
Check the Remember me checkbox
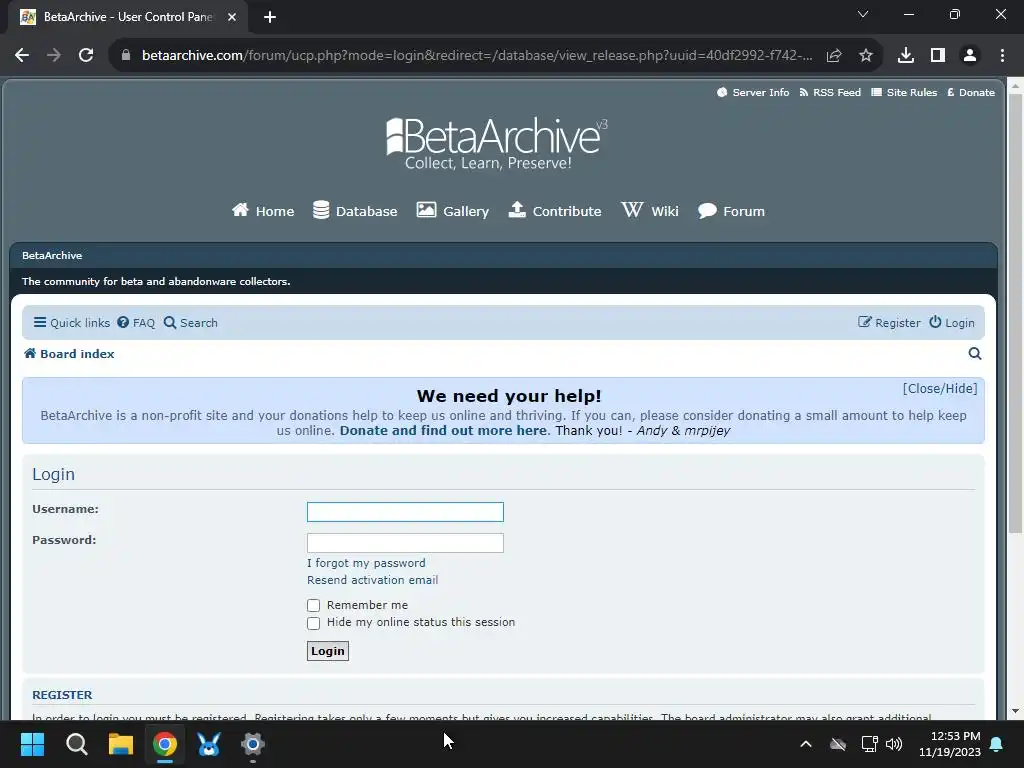point(313,606)
